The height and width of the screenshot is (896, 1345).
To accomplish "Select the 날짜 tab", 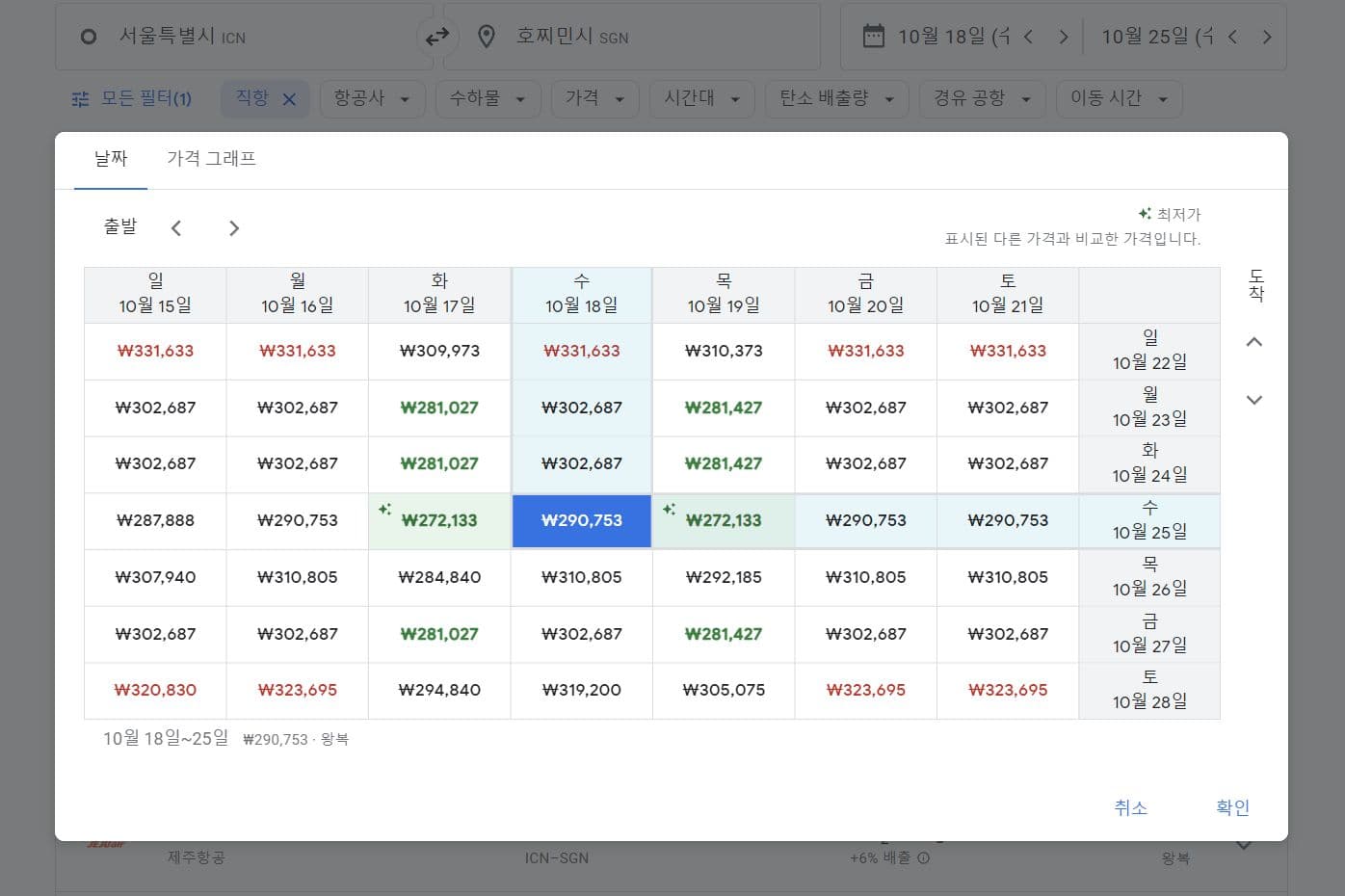I will (x=109, y=158).
